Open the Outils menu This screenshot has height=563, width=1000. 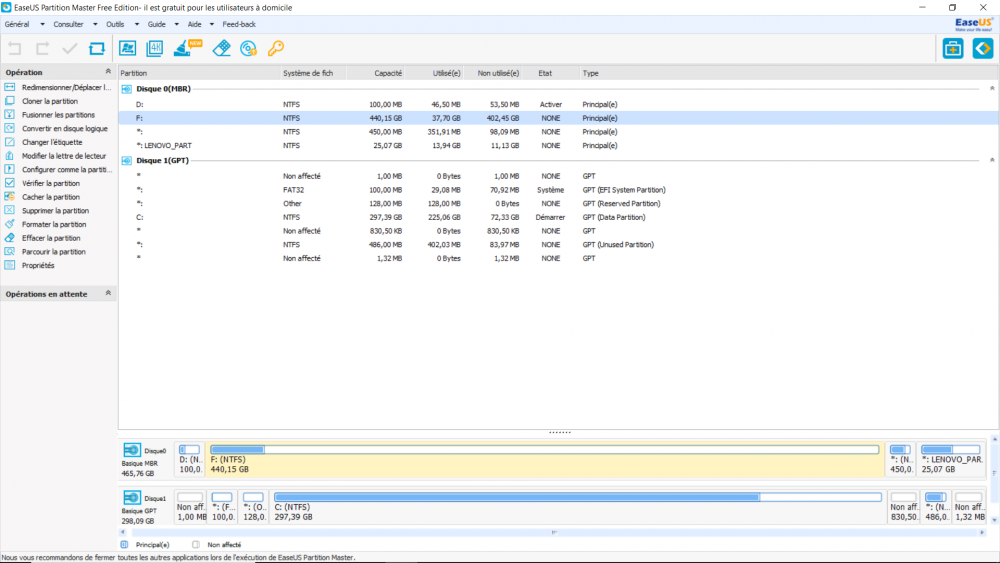click(115, 23)
